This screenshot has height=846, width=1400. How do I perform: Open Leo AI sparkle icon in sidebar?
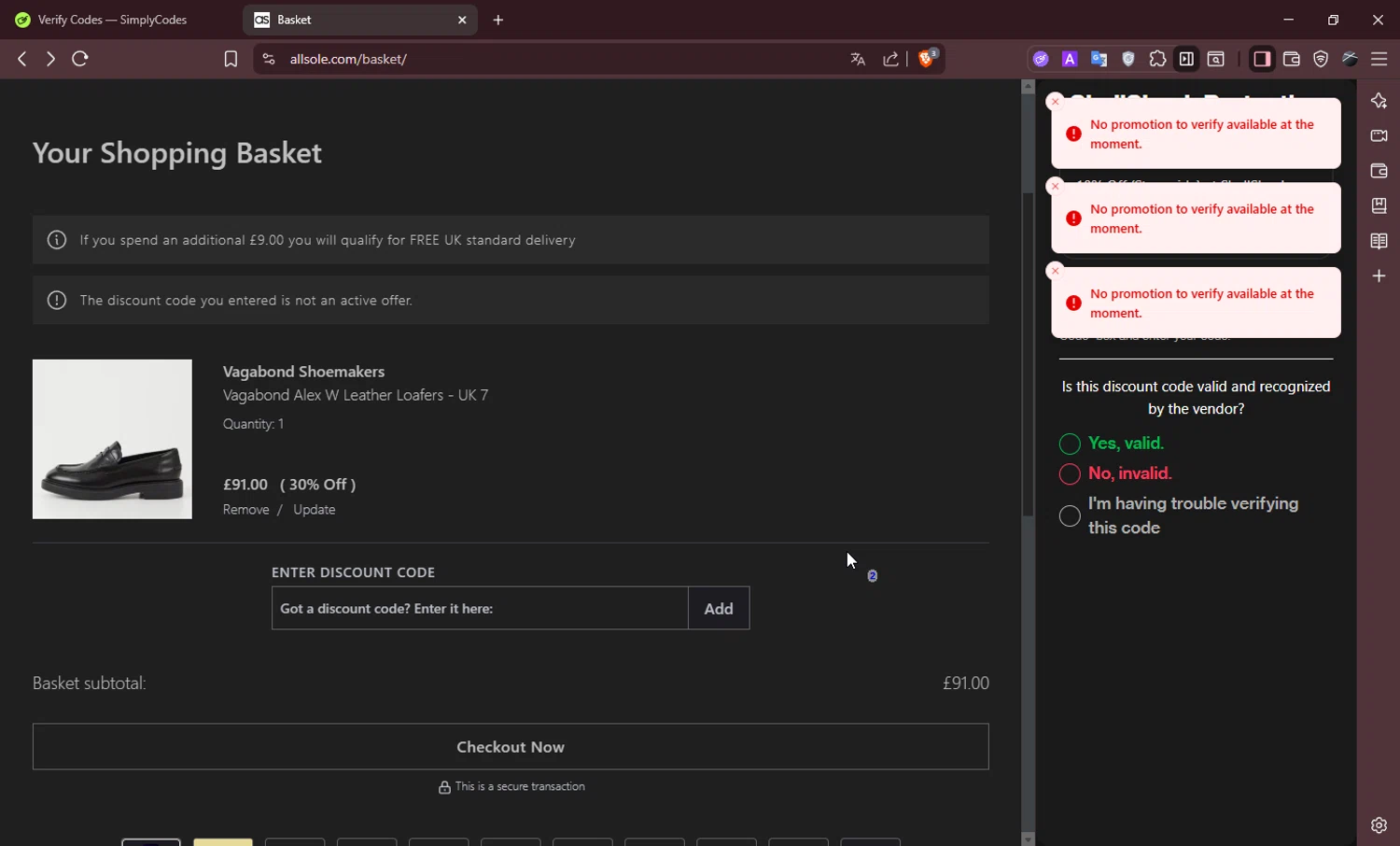[x=1379, y=101]
